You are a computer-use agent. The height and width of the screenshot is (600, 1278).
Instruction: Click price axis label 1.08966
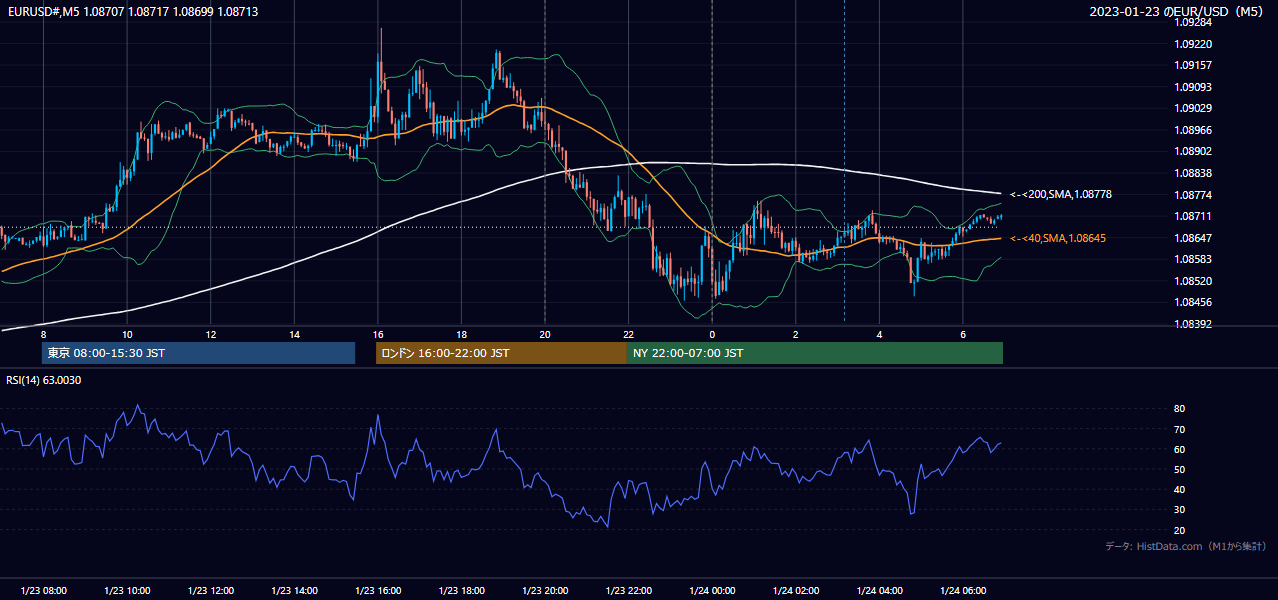(1192, 130)
